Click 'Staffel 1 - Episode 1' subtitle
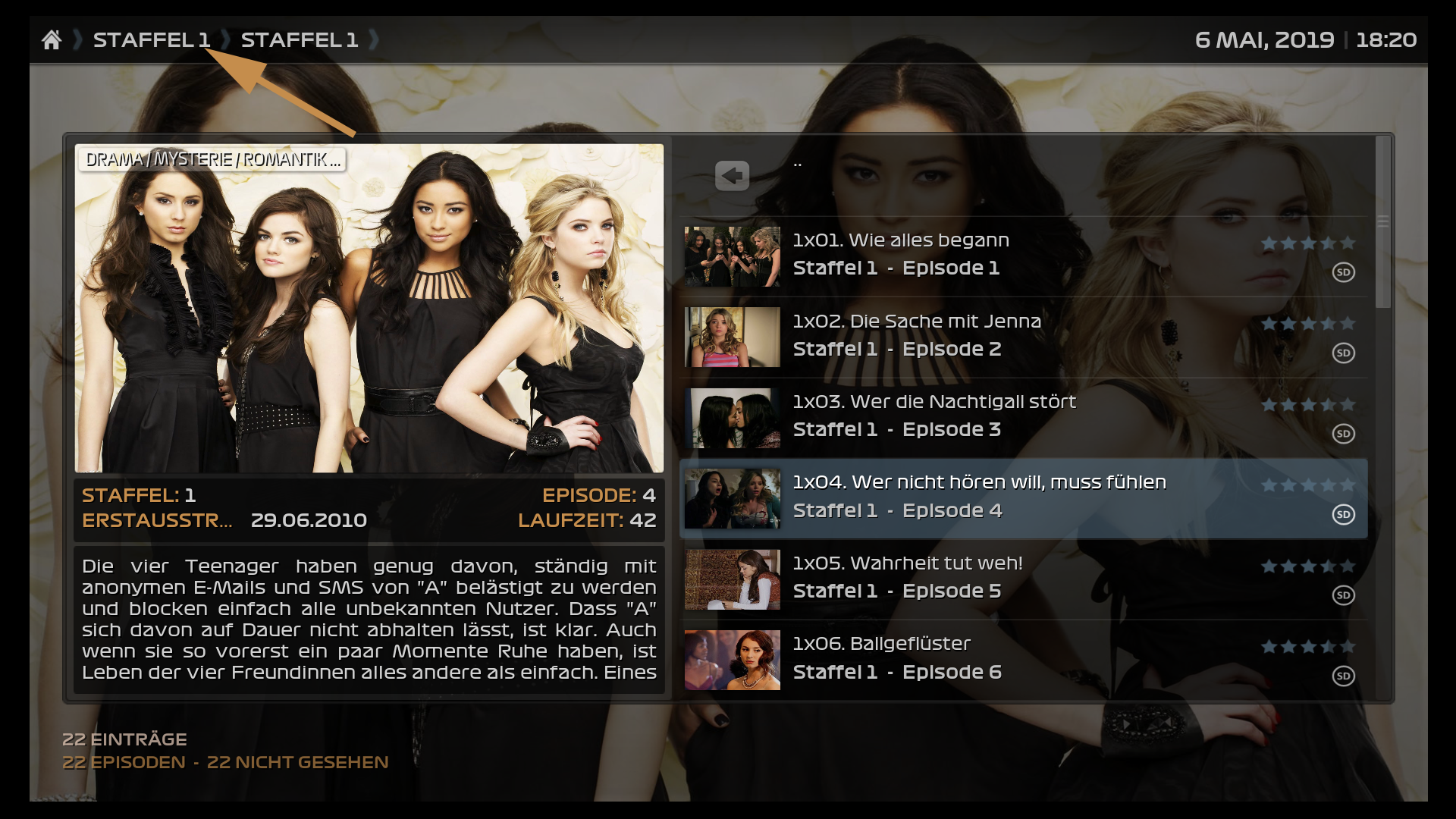Viewport: 1456px width, 819px height. tap(896, 268)
